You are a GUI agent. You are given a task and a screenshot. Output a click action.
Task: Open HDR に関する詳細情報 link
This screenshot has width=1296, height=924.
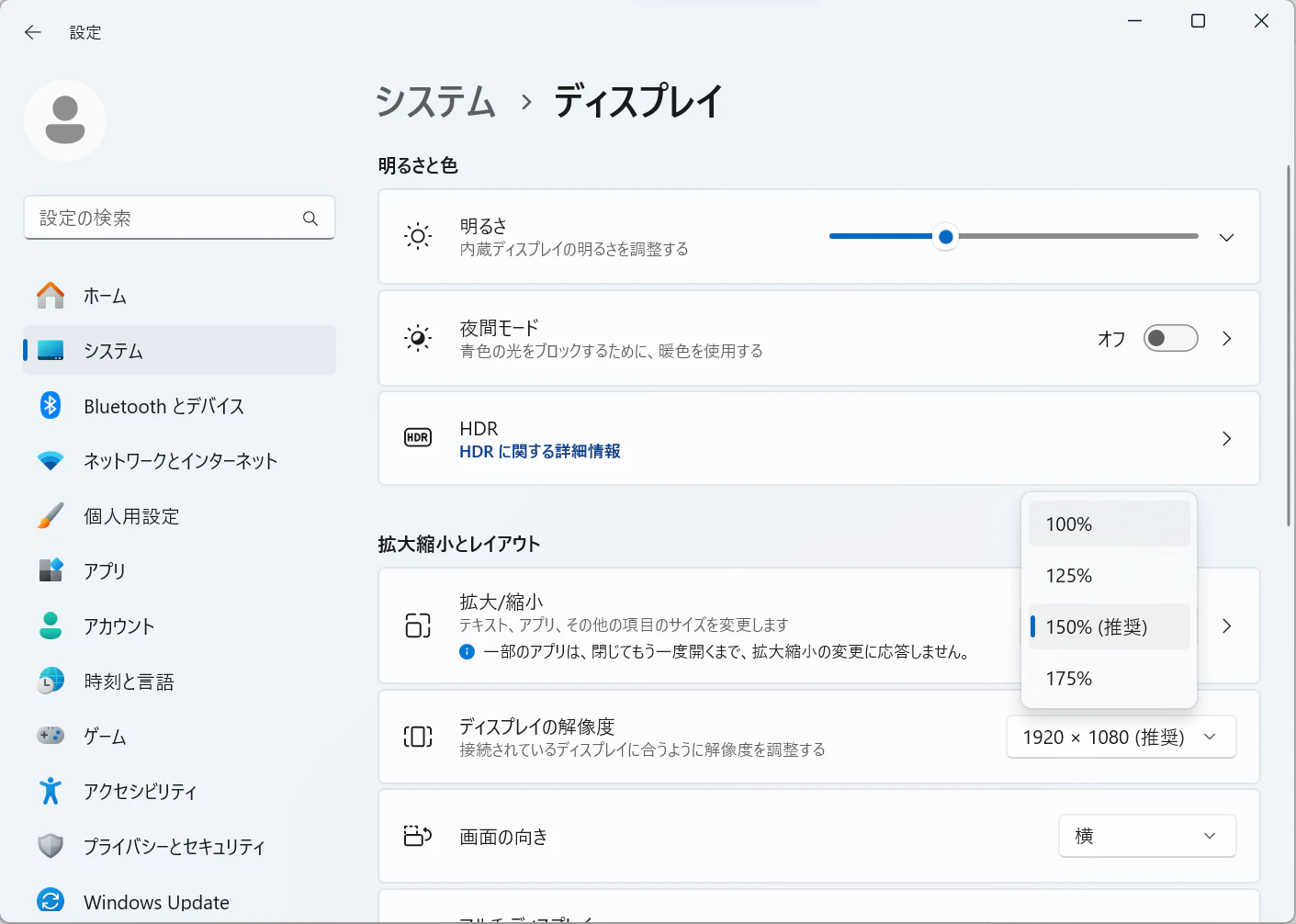click(x=540, y=451)
